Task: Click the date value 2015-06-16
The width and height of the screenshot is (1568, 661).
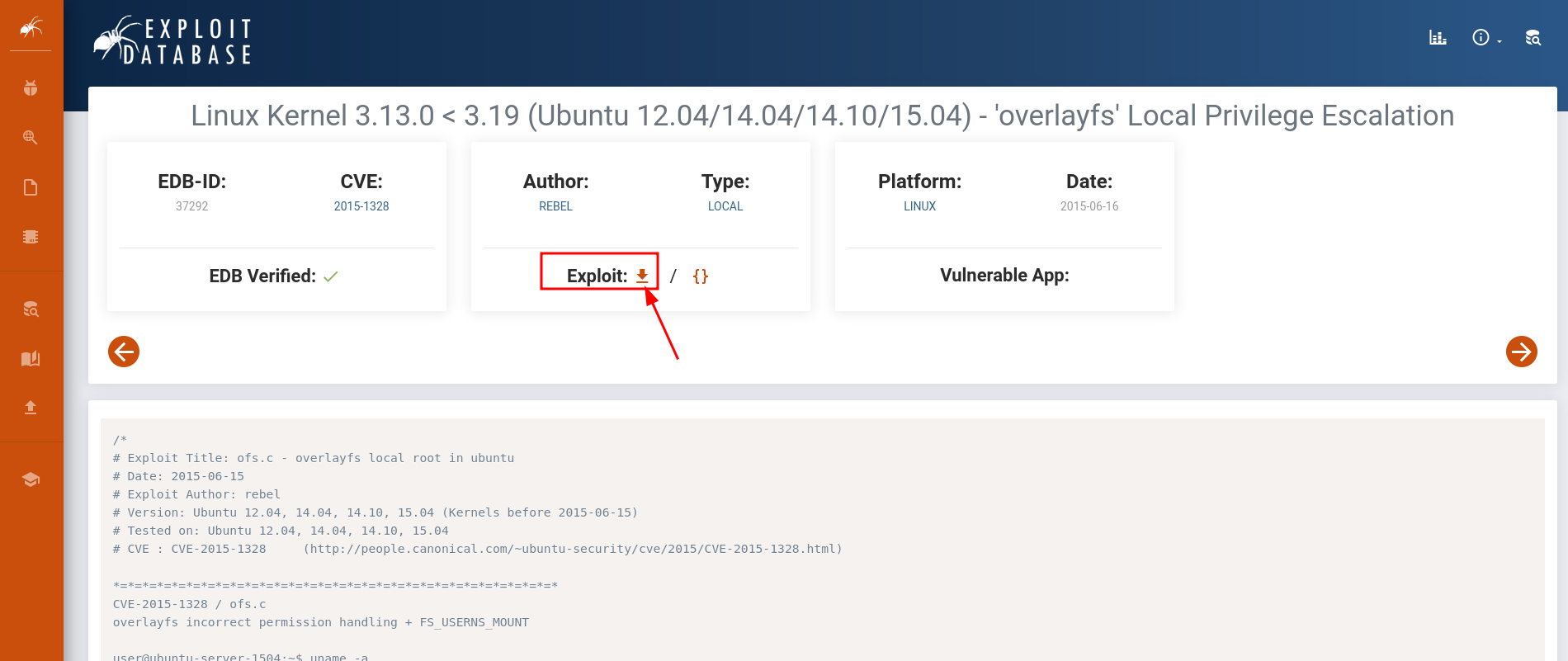Action: tap(1089, 206)
